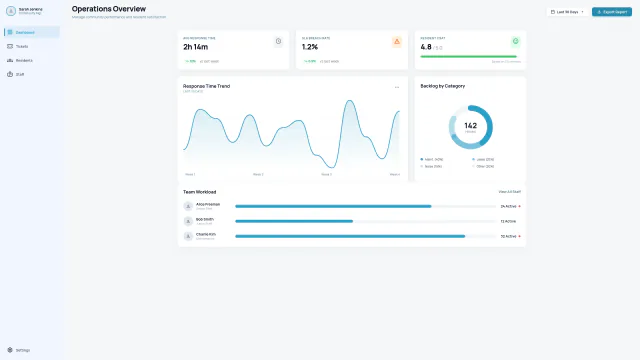Follow the View All Staff link
Image resolution: width=640 pixels, height=360 pixels.
click(509, 192)
